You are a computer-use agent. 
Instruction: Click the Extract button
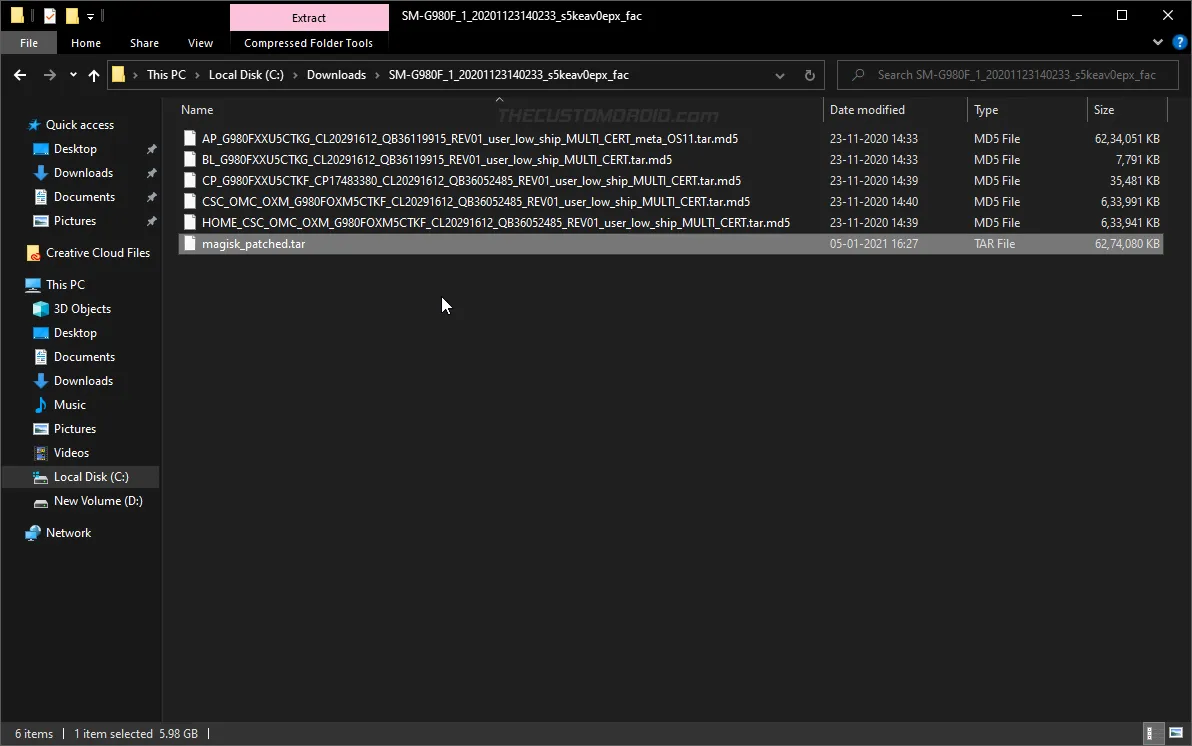309,17
